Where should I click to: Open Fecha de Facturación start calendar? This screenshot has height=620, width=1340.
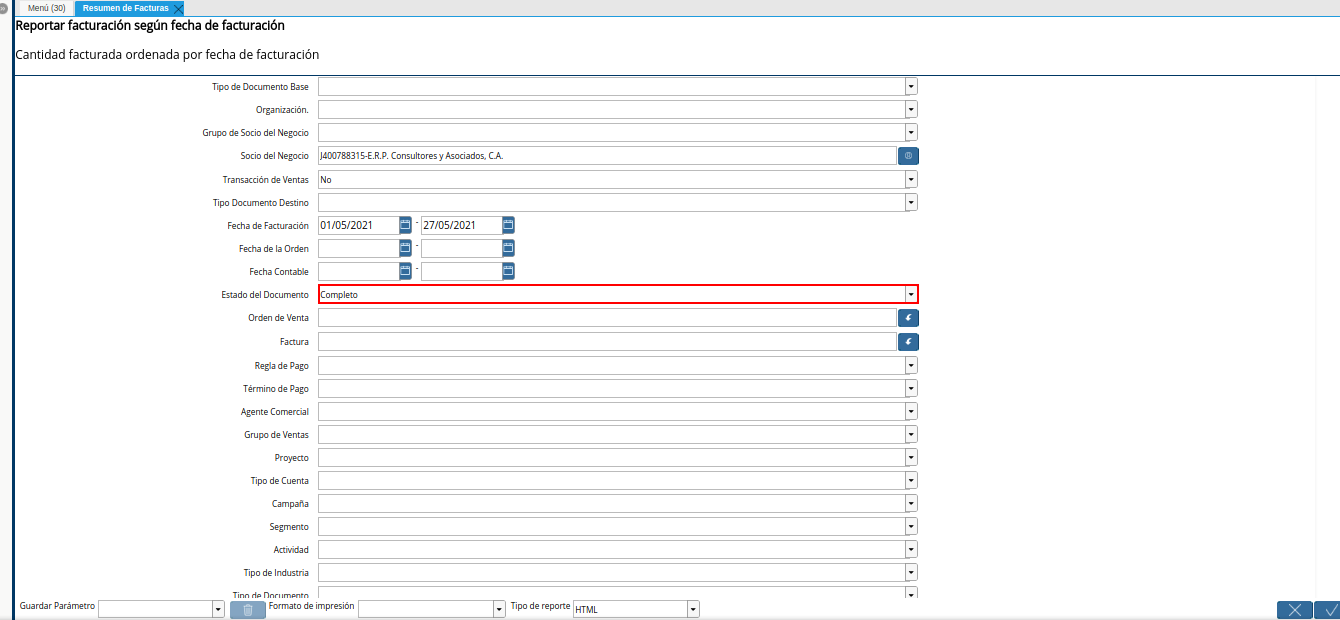(x=405, y=225)
